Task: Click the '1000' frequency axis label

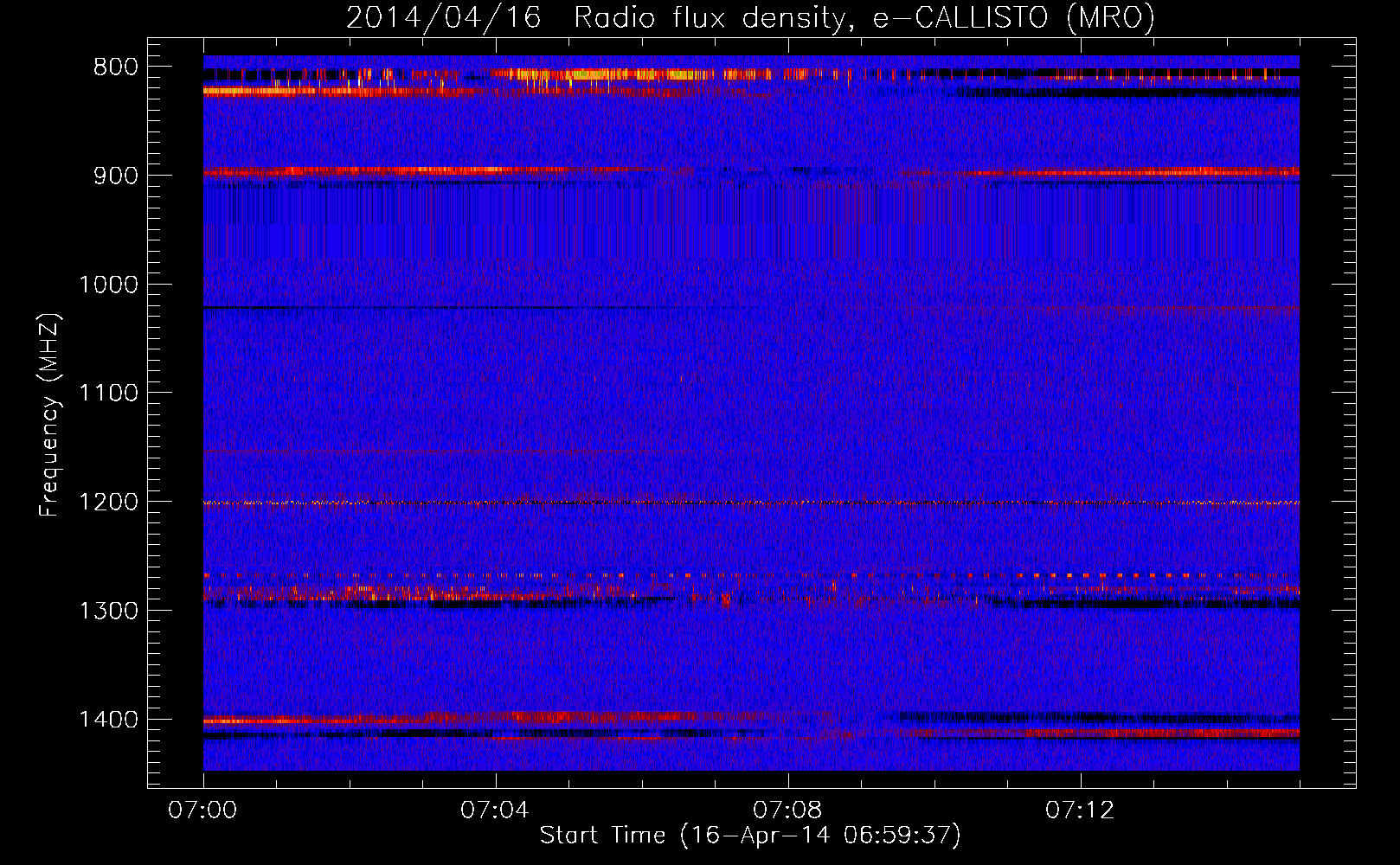Action: (108, 285)
